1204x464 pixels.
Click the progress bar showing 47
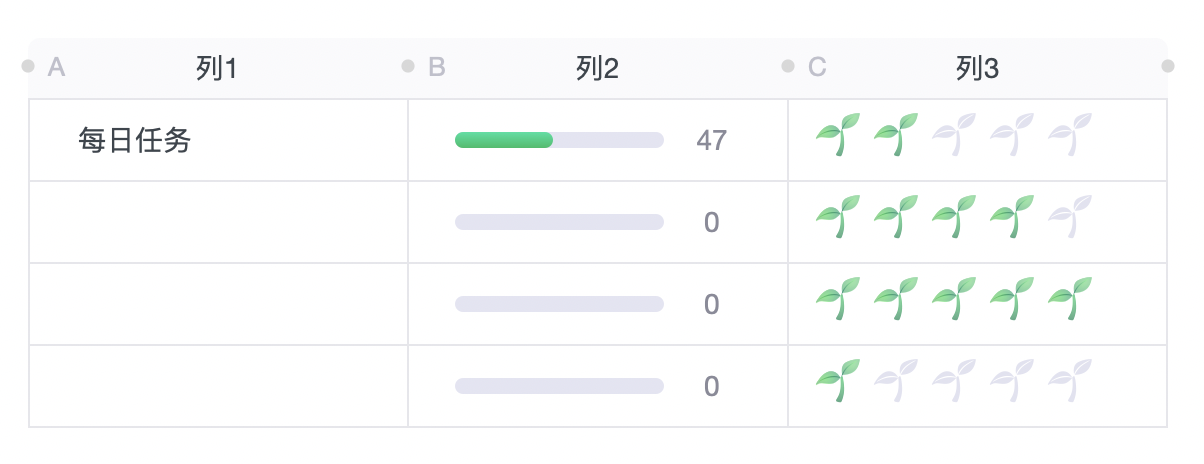point(559,140)
